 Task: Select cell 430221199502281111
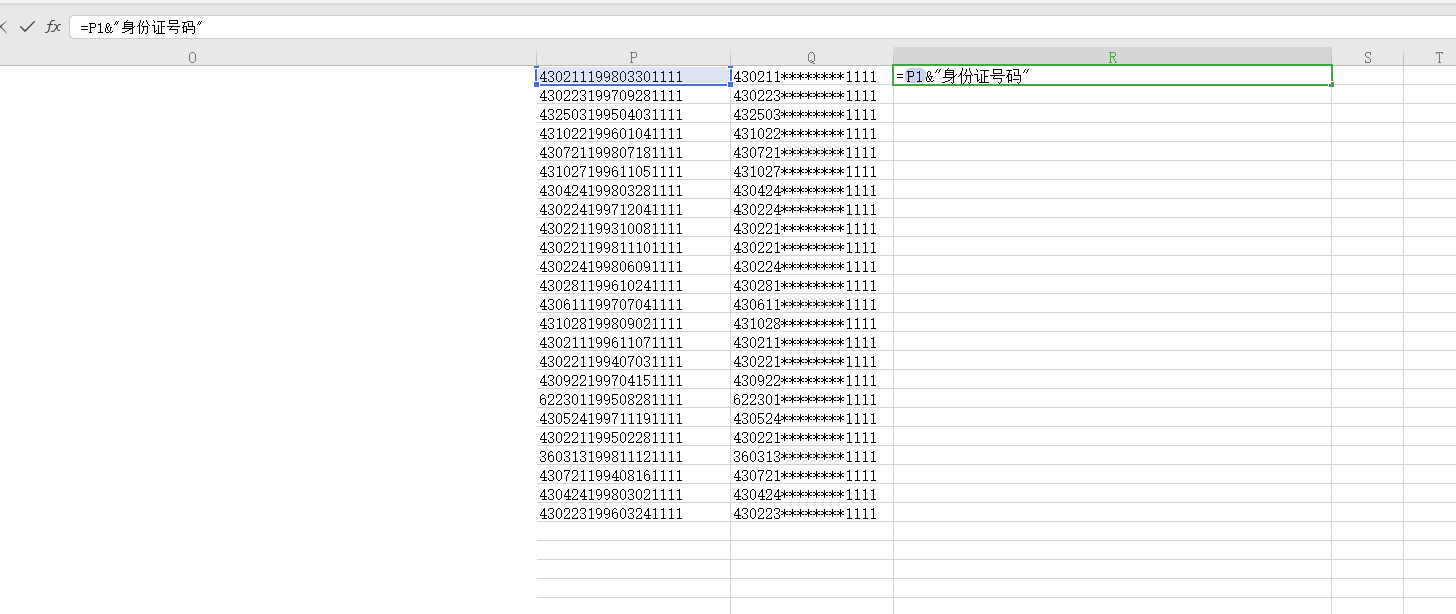point(633,437)
